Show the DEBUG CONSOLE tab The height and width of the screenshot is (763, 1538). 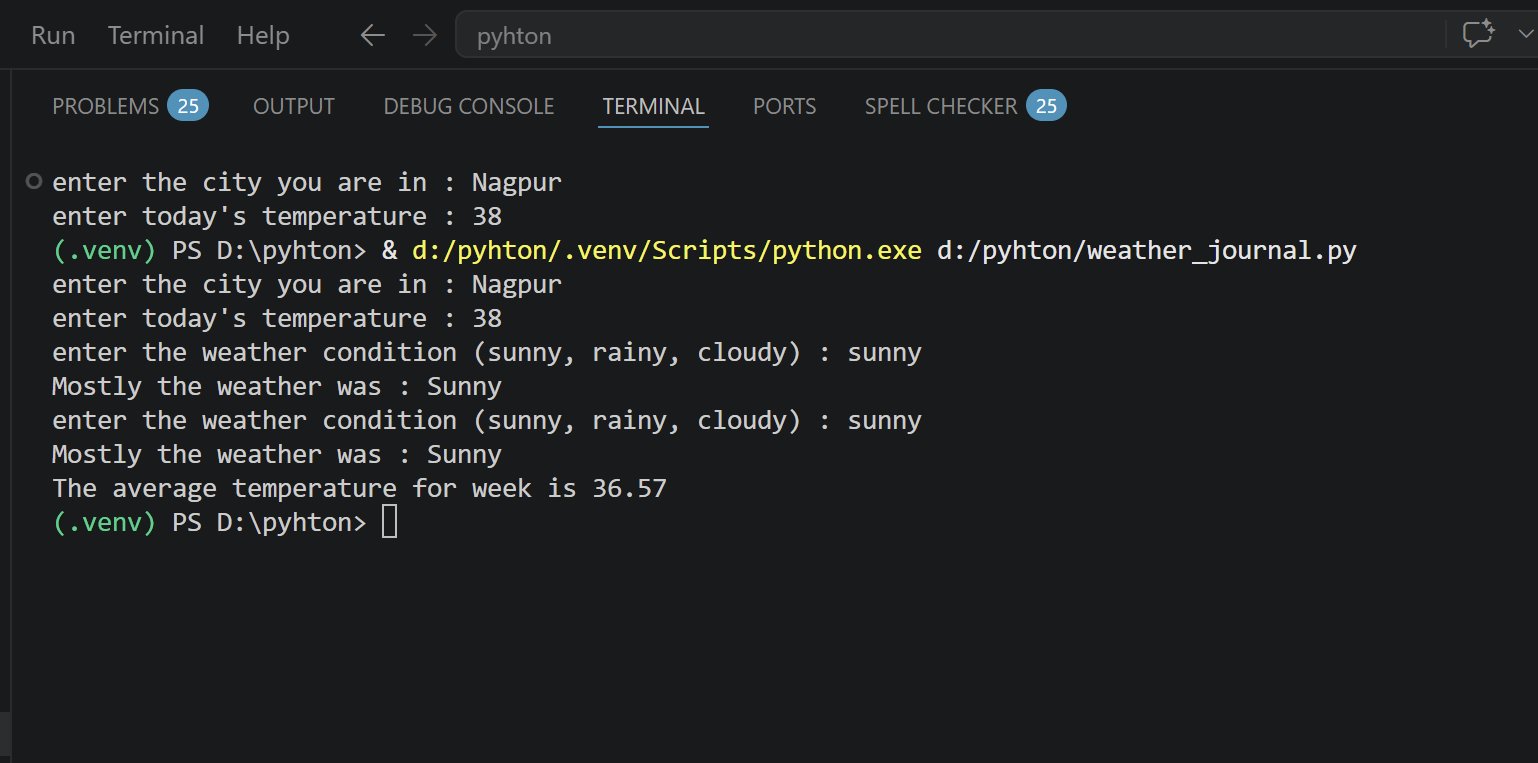pos(468,106)
